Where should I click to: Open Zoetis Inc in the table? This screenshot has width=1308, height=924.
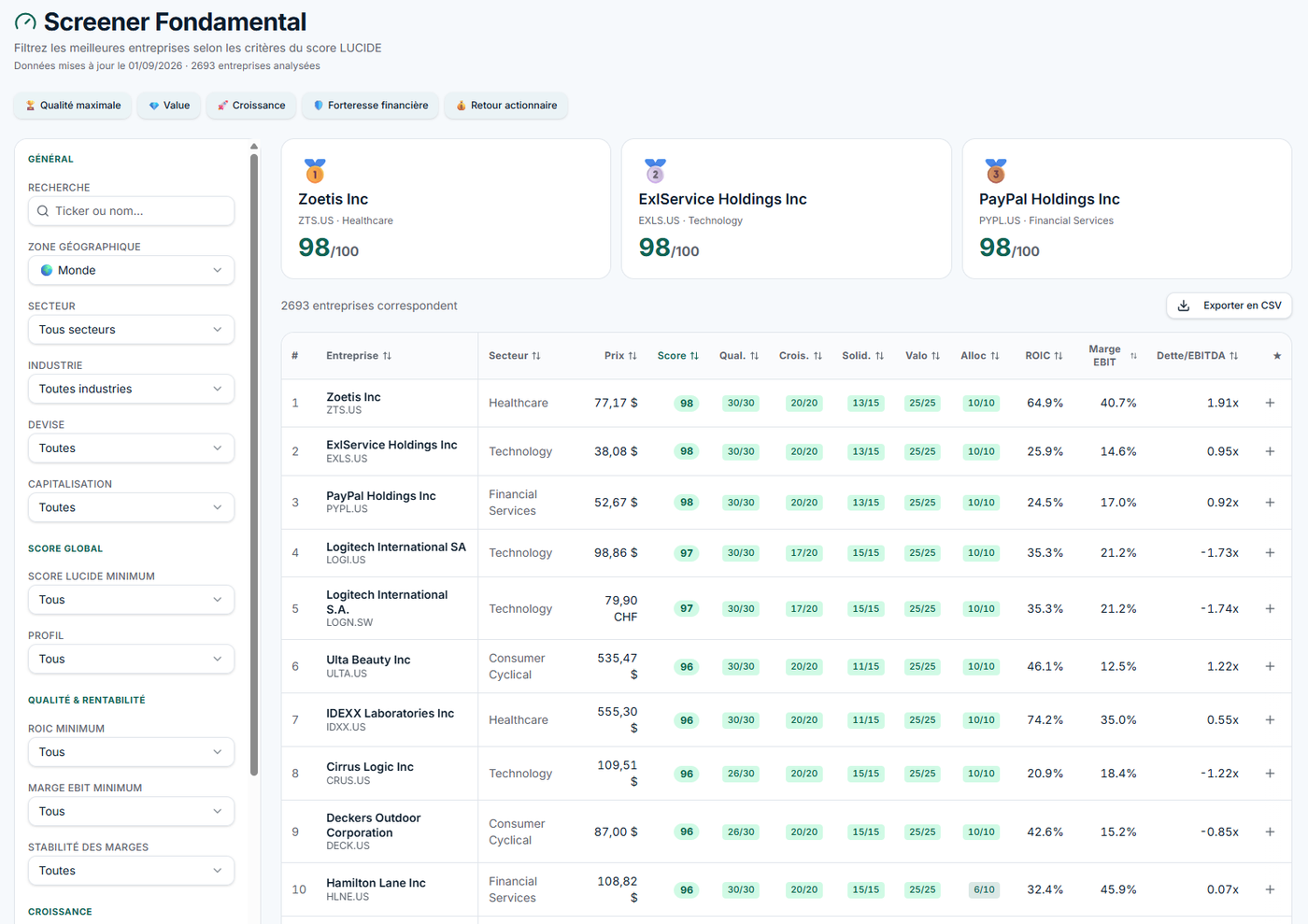[353, 397]
